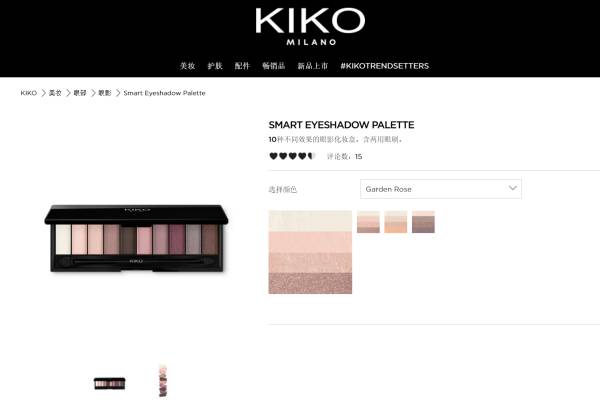Go to 新品上市 section
This screenshot has height=416, width=600.
(313, 66)
